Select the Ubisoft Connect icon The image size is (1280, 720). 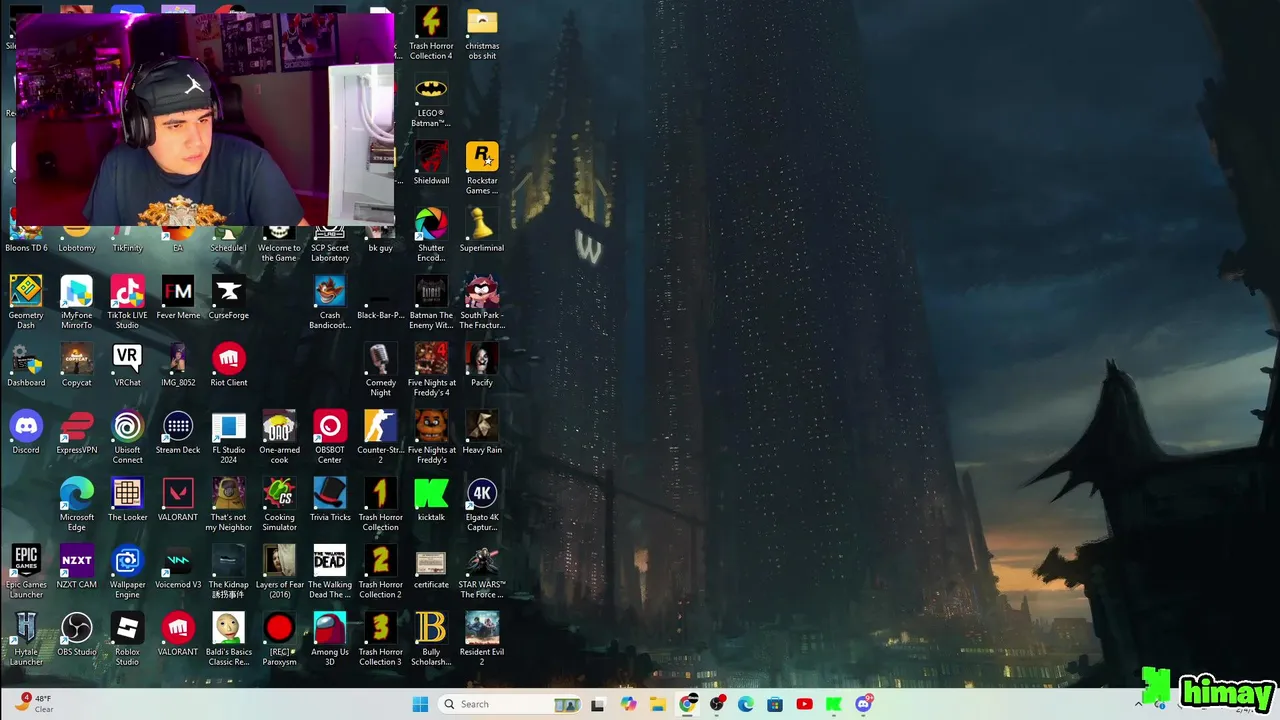click(127, 436)
